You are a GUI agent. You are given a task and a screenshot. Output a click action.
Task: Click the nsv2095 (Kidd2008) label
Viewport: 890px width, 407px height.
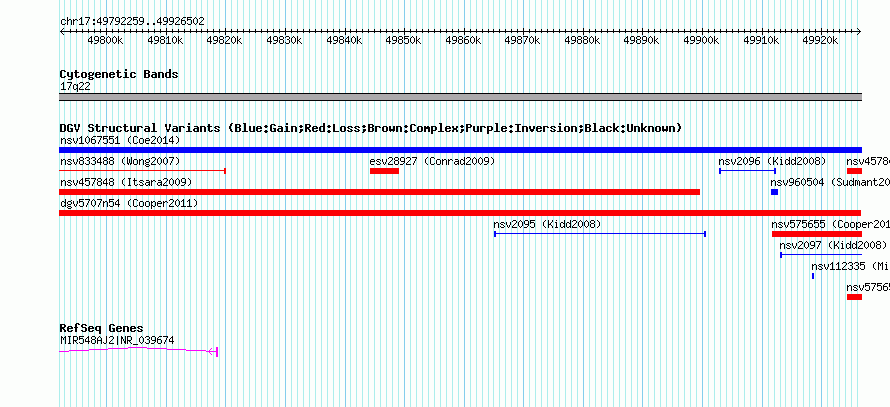tap(547, 224)
